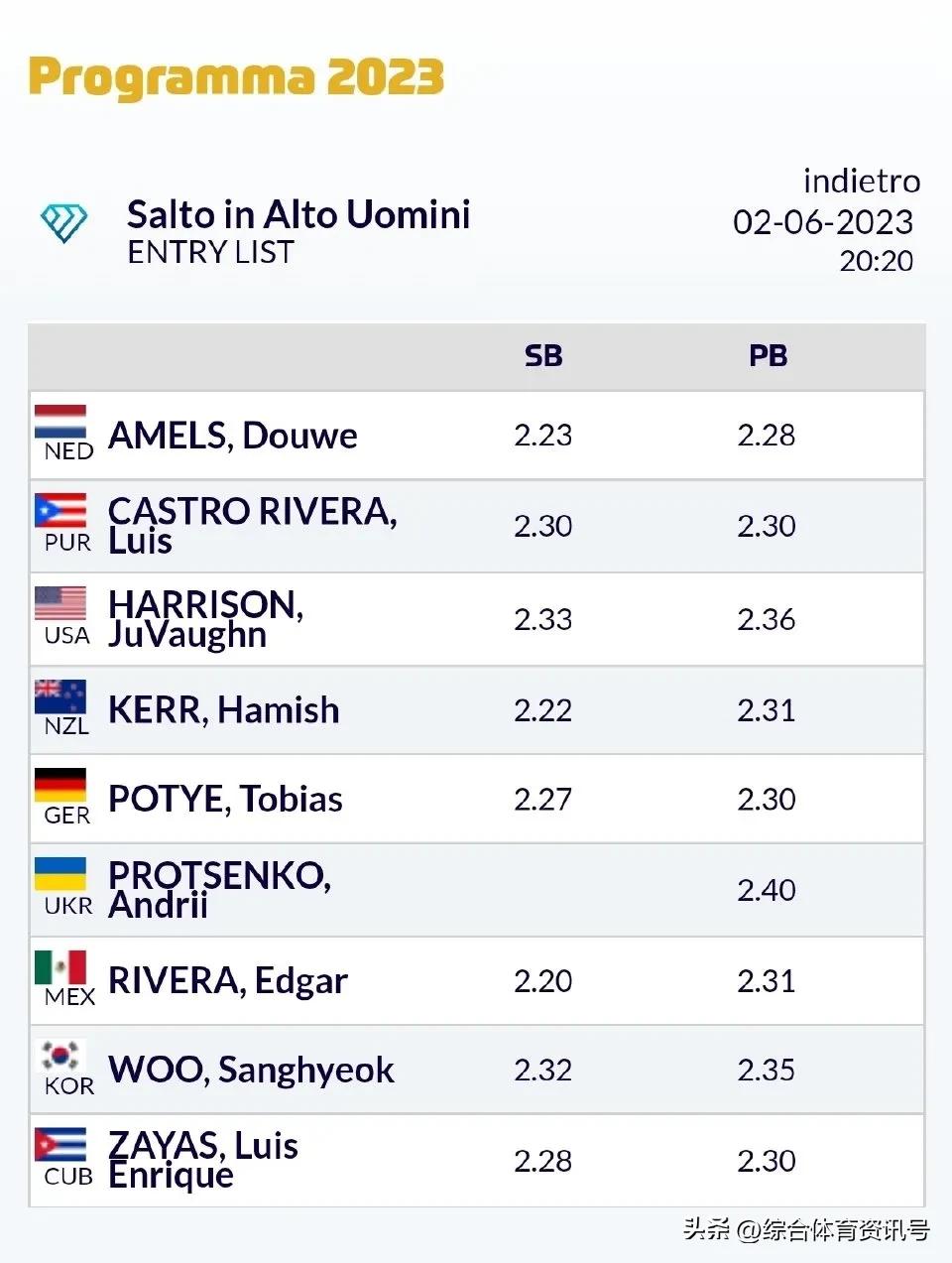The image size is (952, 1263).
Task: Click the Cuba flag icon
Action: point(60,1145)
